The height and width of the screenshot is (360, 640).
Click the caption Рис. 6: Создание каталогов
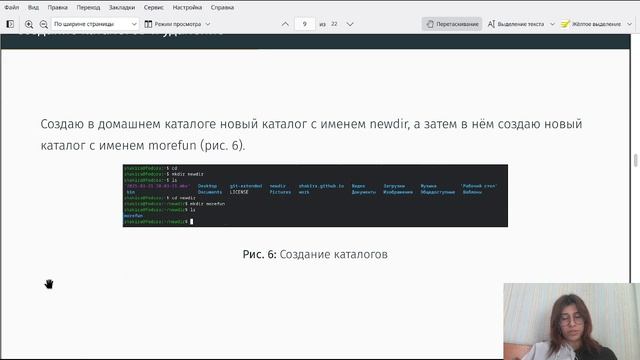click(315, 254)
